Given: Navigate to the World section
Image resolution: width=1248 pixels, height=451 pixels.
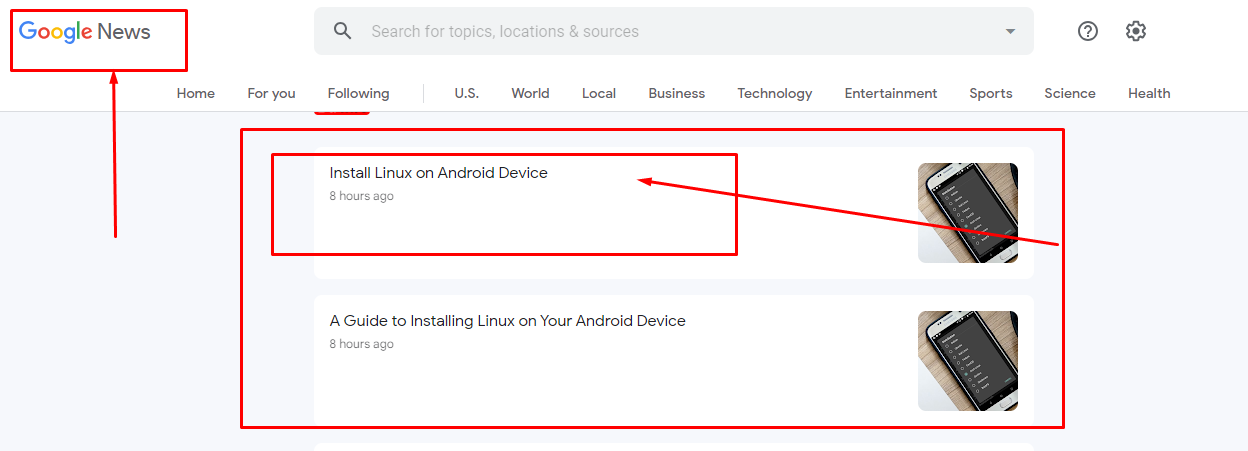Looking at the screenshot, I should pos(530,93).
